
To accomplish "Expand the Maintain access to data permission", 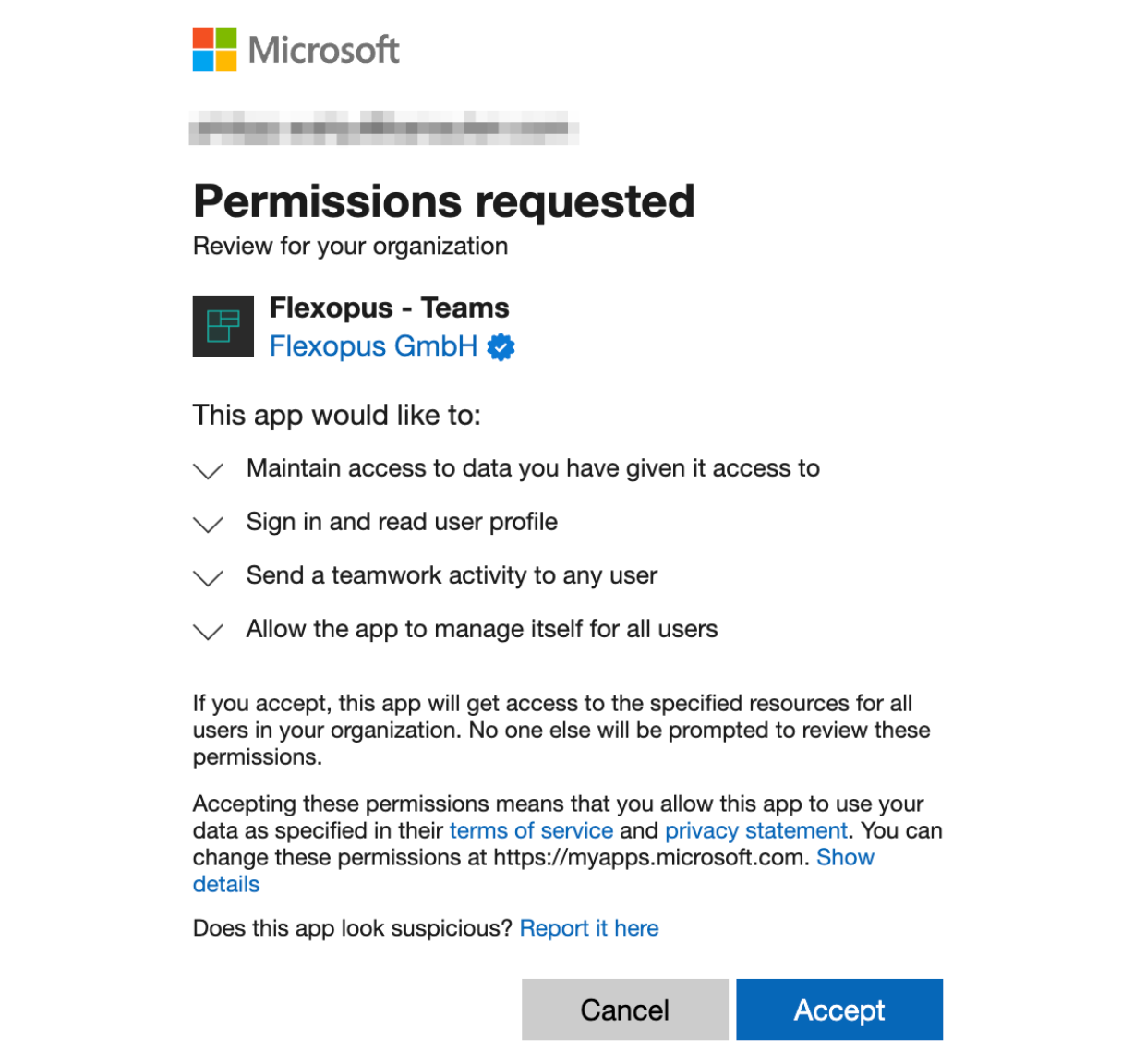I will [x=208, y=471].
